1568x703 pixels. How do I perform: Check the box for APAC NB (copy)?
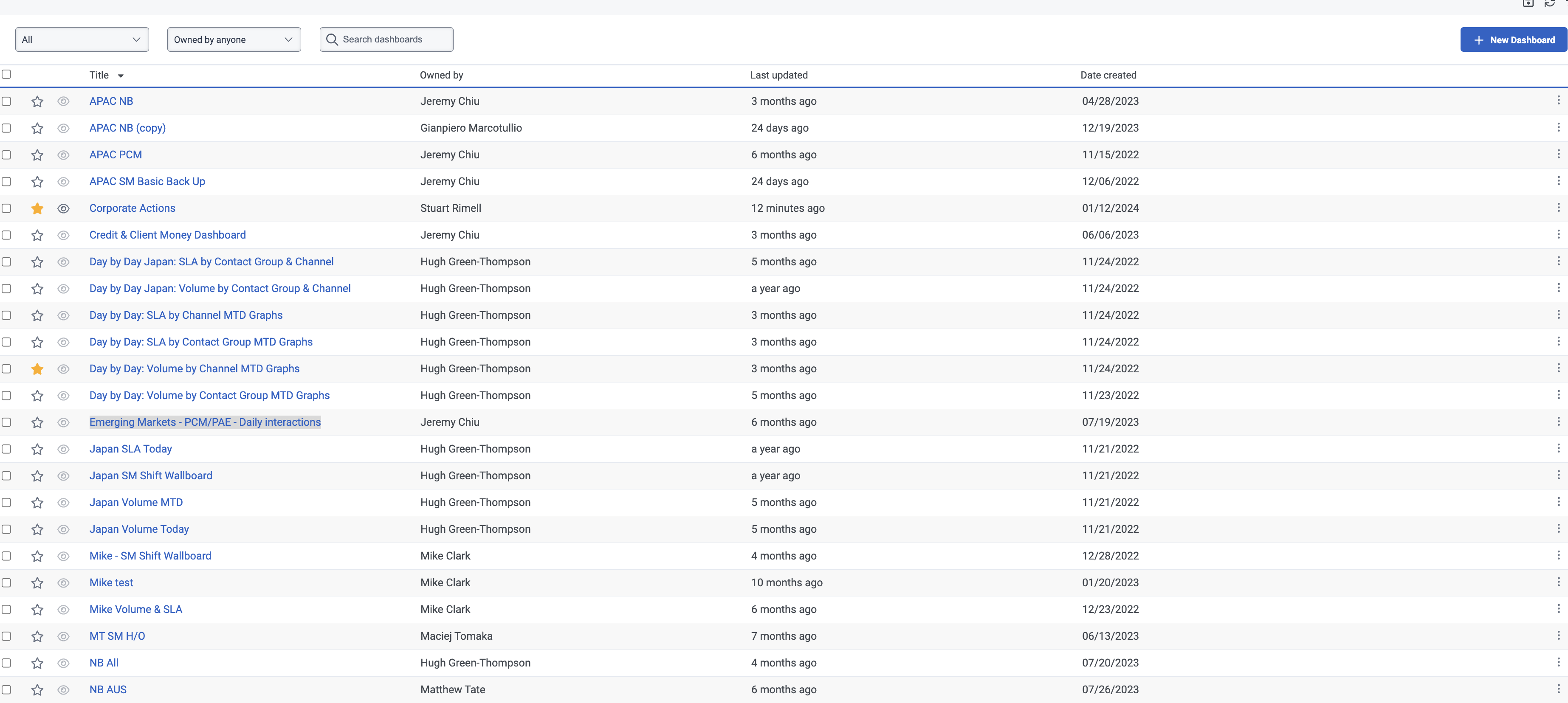tap(7, 128)
